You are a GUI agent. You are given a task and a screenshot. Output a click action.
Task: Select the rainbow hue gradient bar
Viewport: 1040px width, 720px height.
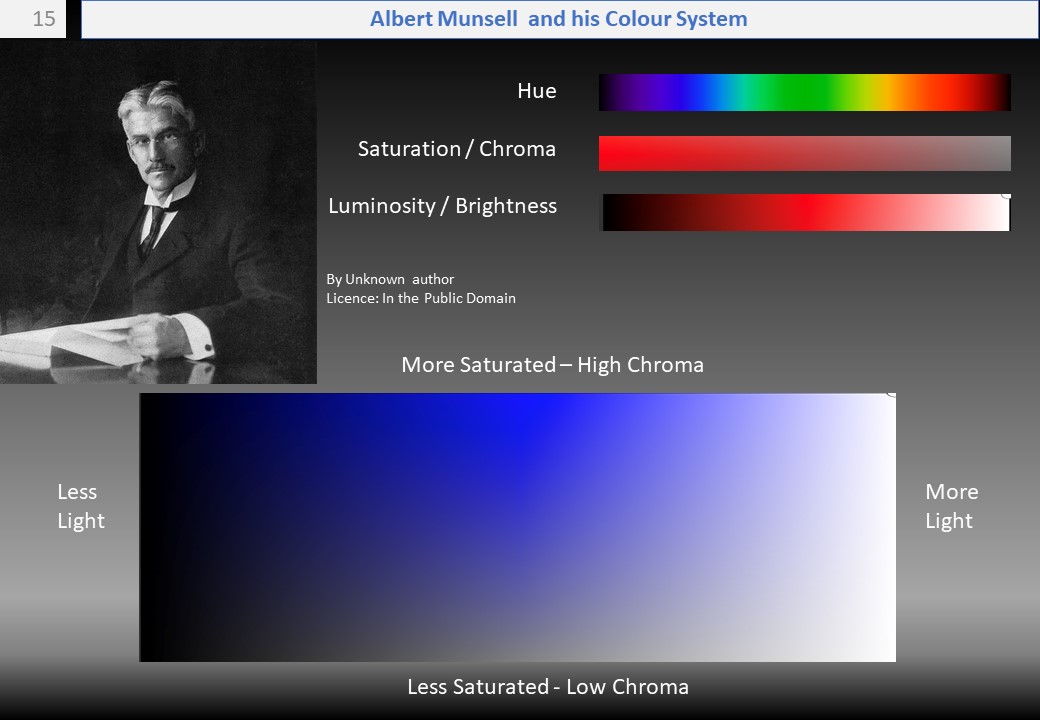pyautogui.click(x=805, y=92)
